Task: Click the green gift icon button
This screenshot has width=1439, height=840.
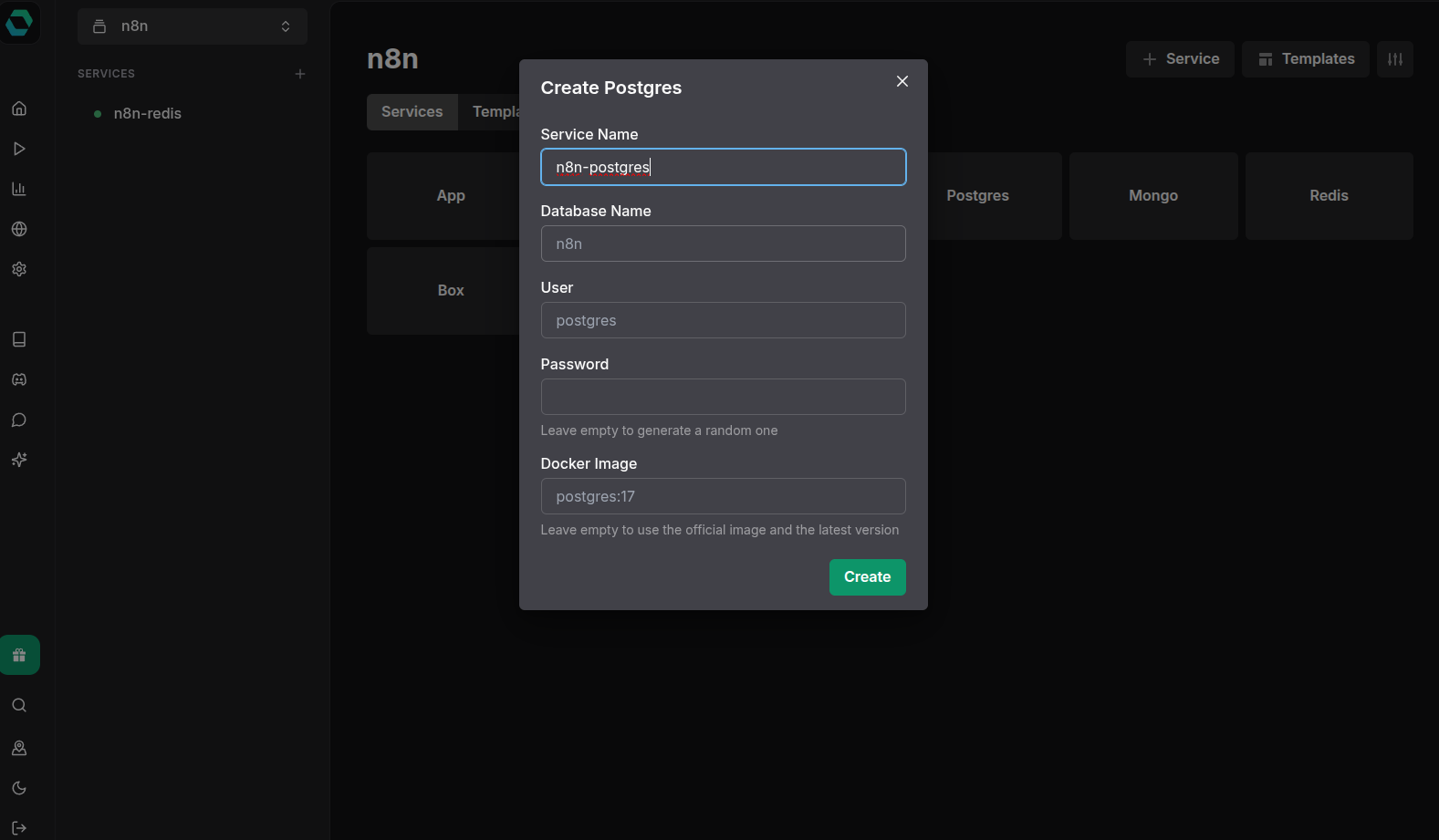Action: [19, 655]
